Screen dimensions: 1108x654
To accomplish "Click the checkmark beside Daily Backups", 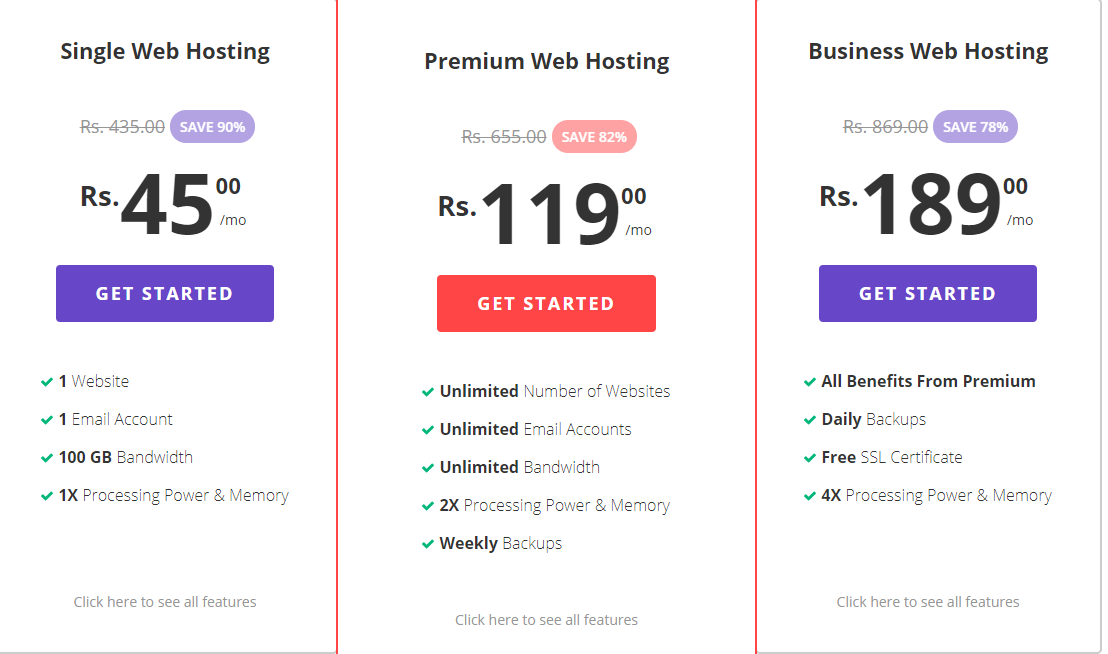I will (810, 420).
